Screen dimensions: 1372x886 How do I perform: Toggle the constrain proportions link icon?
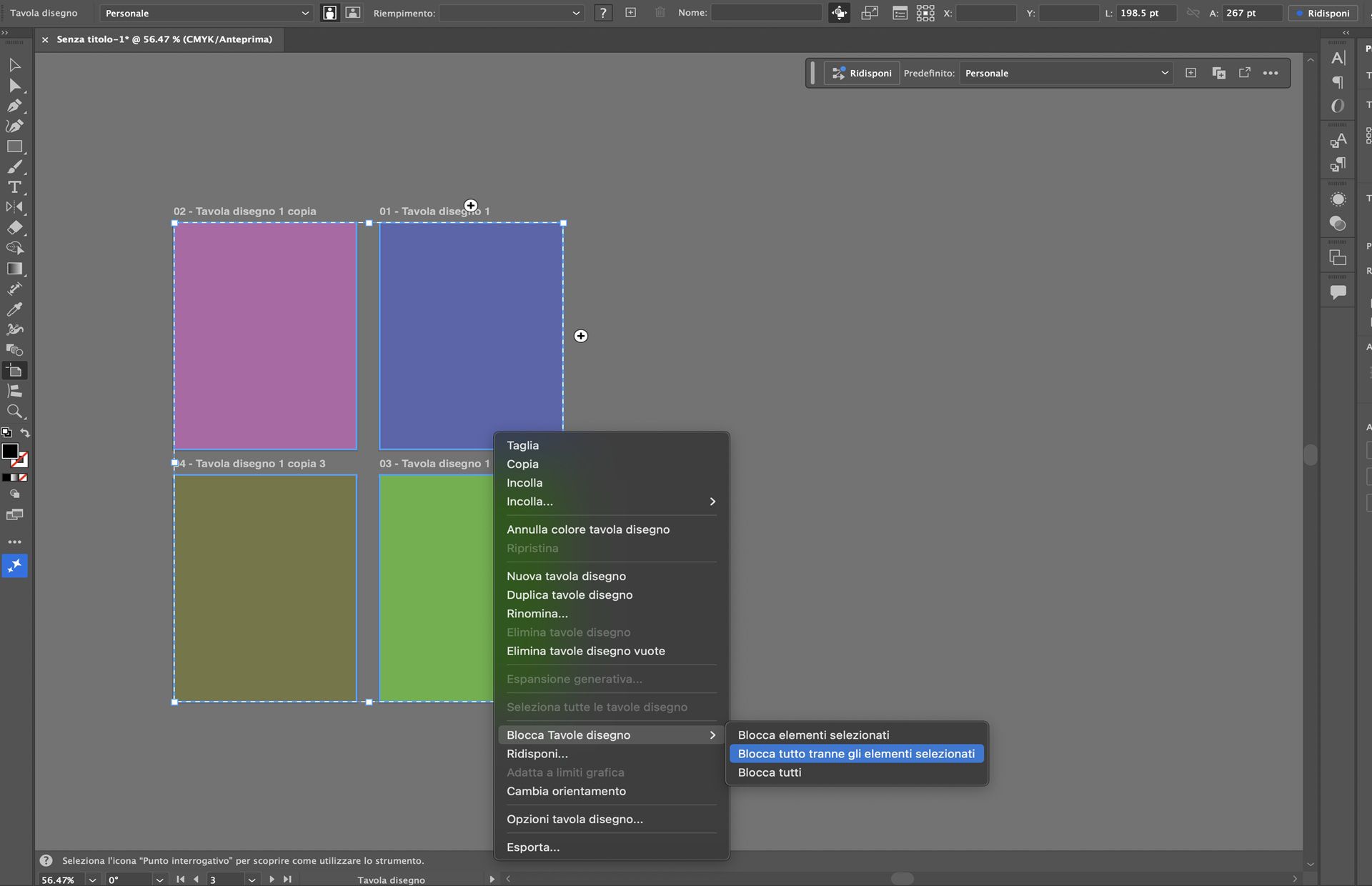point(1192,12)
